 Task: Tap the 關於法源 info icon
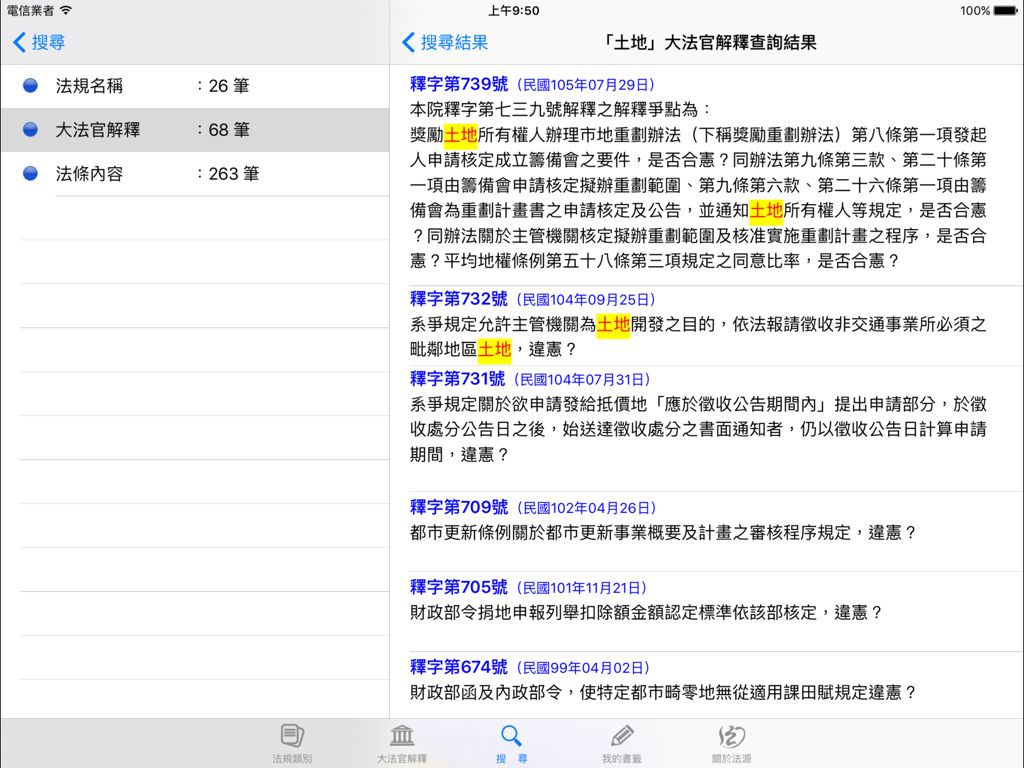pyautogui.click(x=733, y=734)
